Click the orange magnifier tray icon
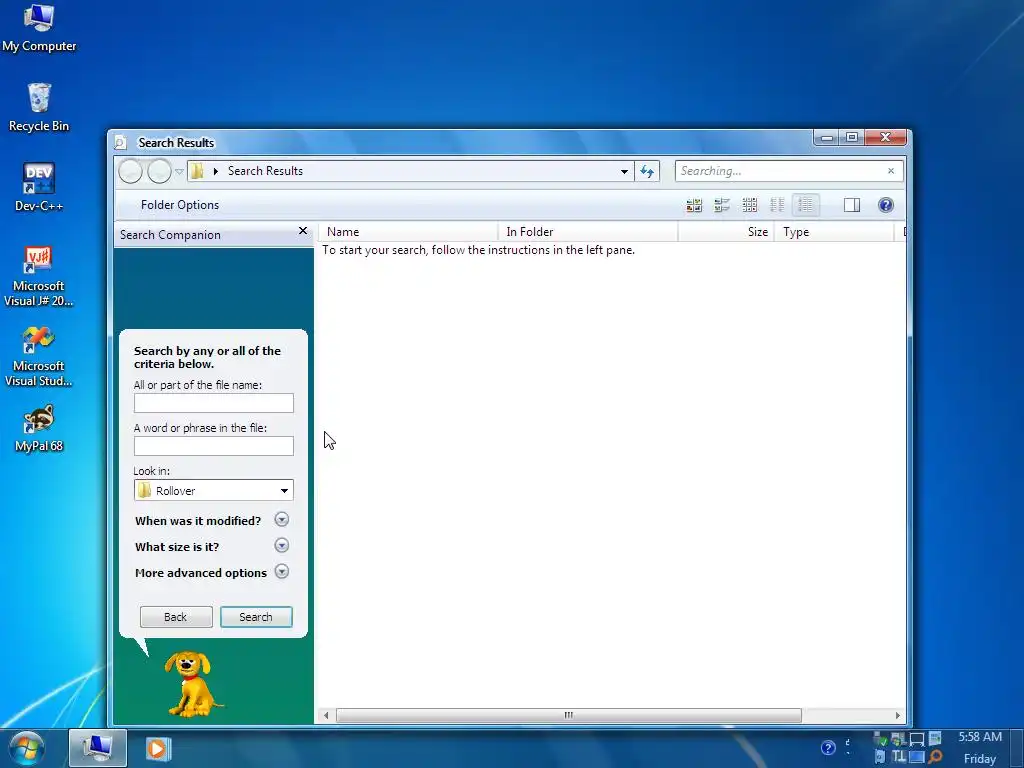Screen dimensions: 1024x768 [x=935, y=757]
